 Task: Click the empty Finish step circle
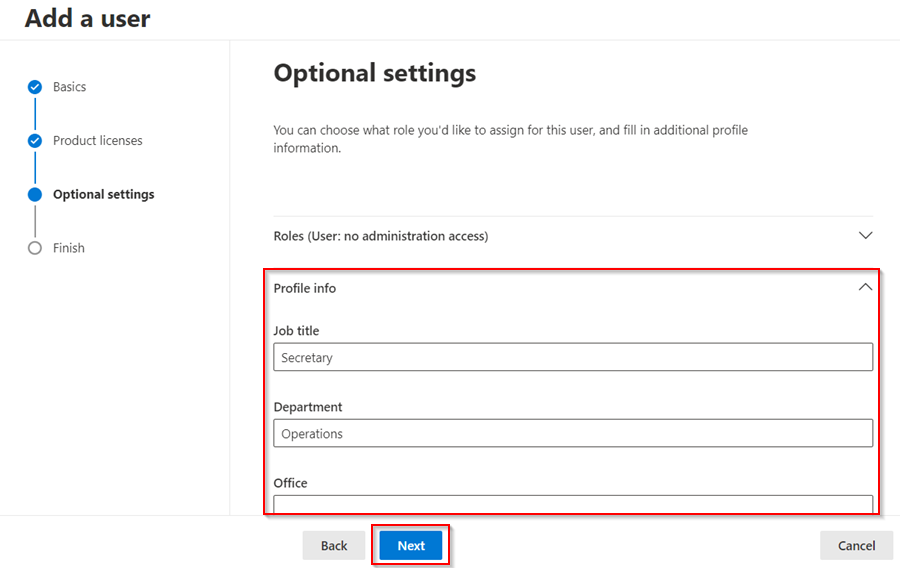click(x=35, y=248)
